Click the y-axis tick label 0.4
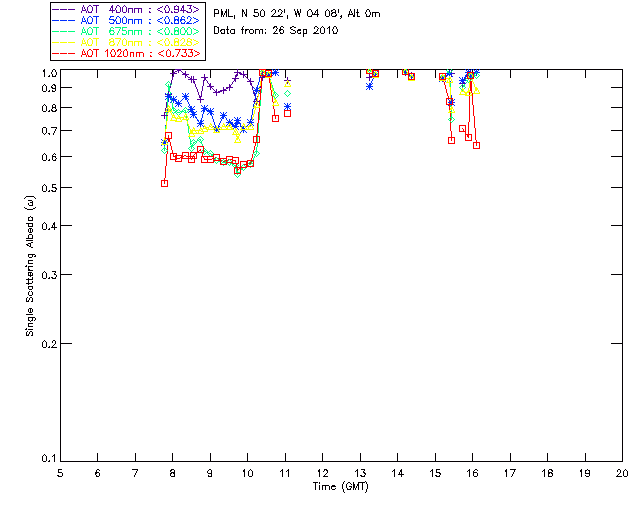The height and width of the screenshot is (512, 640). 49,226
